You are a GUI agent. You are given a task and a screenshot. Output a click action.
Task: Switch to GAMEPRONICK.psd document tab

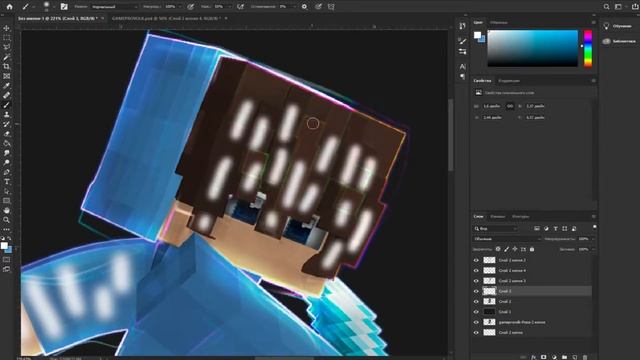click(166, 18)
